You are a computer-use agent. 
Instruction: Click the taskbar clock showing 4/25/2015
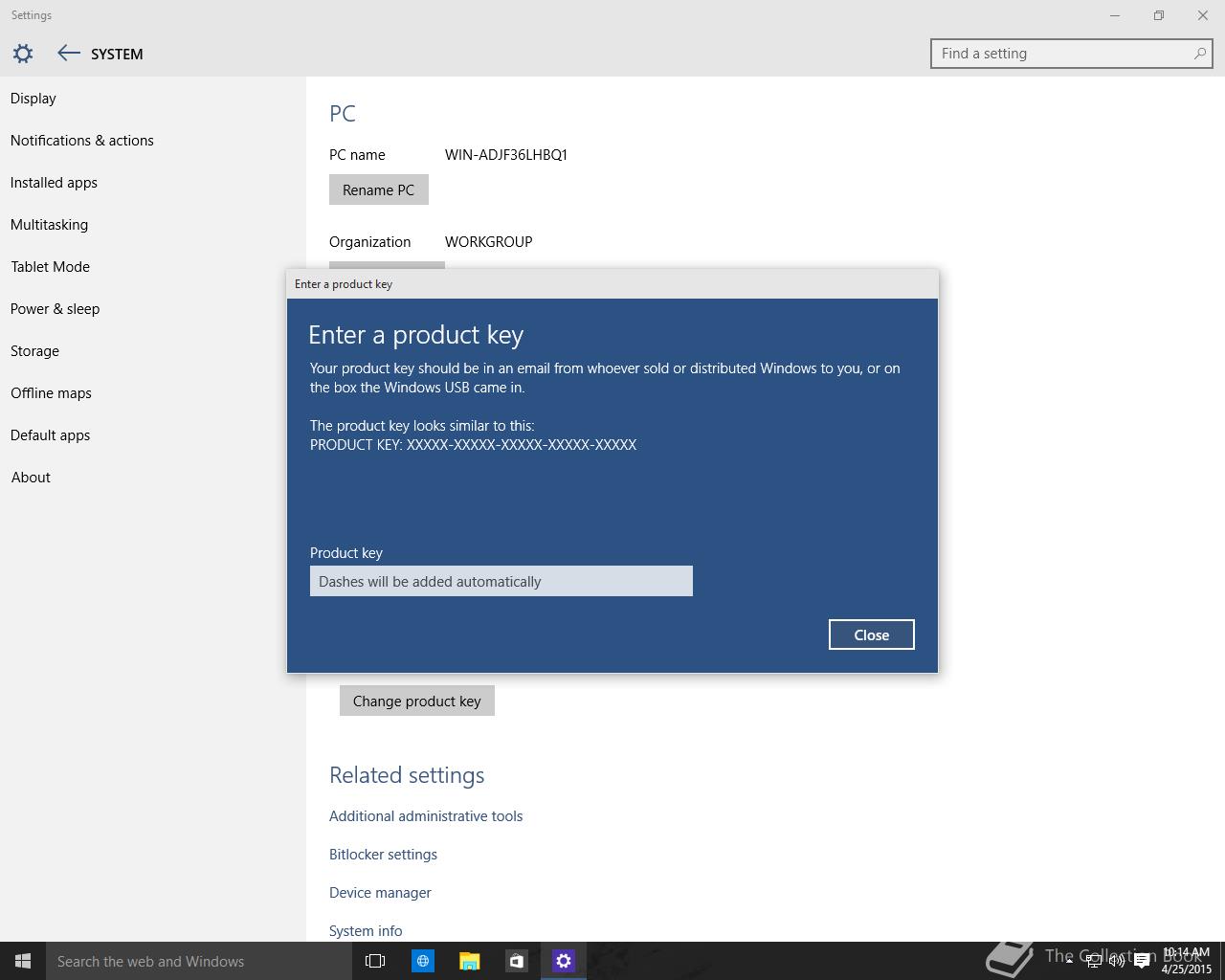[x=1187, y=961]
